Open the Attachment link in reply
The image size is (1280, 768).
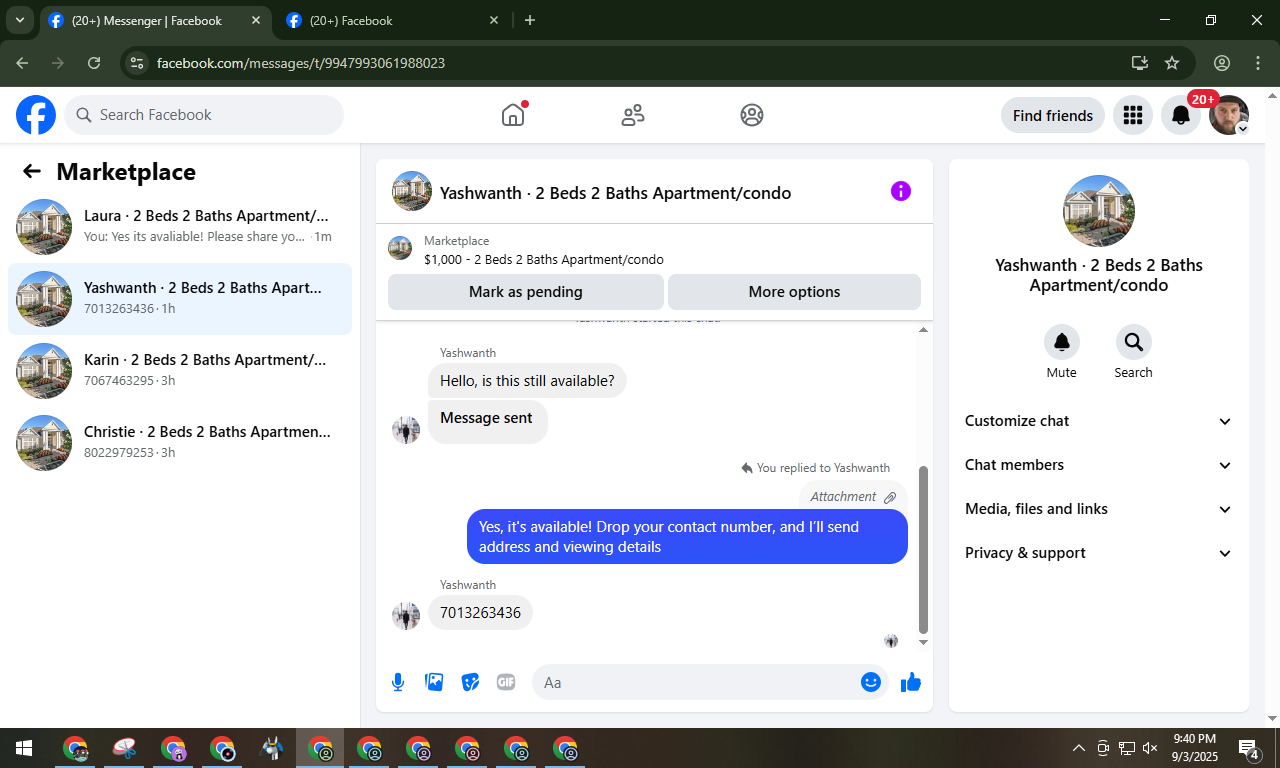point(853,497)
